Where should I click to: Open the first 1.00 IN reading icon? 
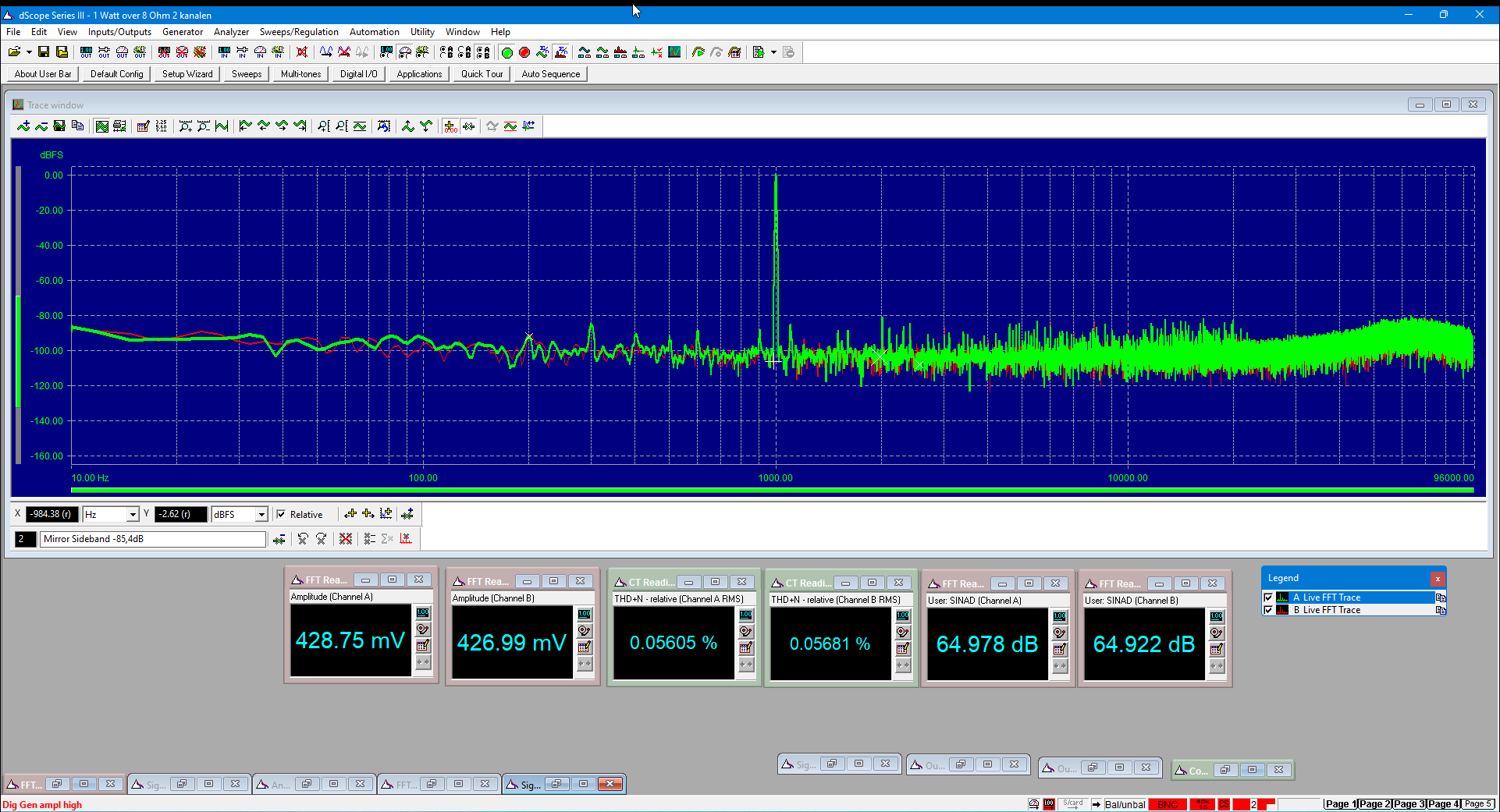pos(224,52)
